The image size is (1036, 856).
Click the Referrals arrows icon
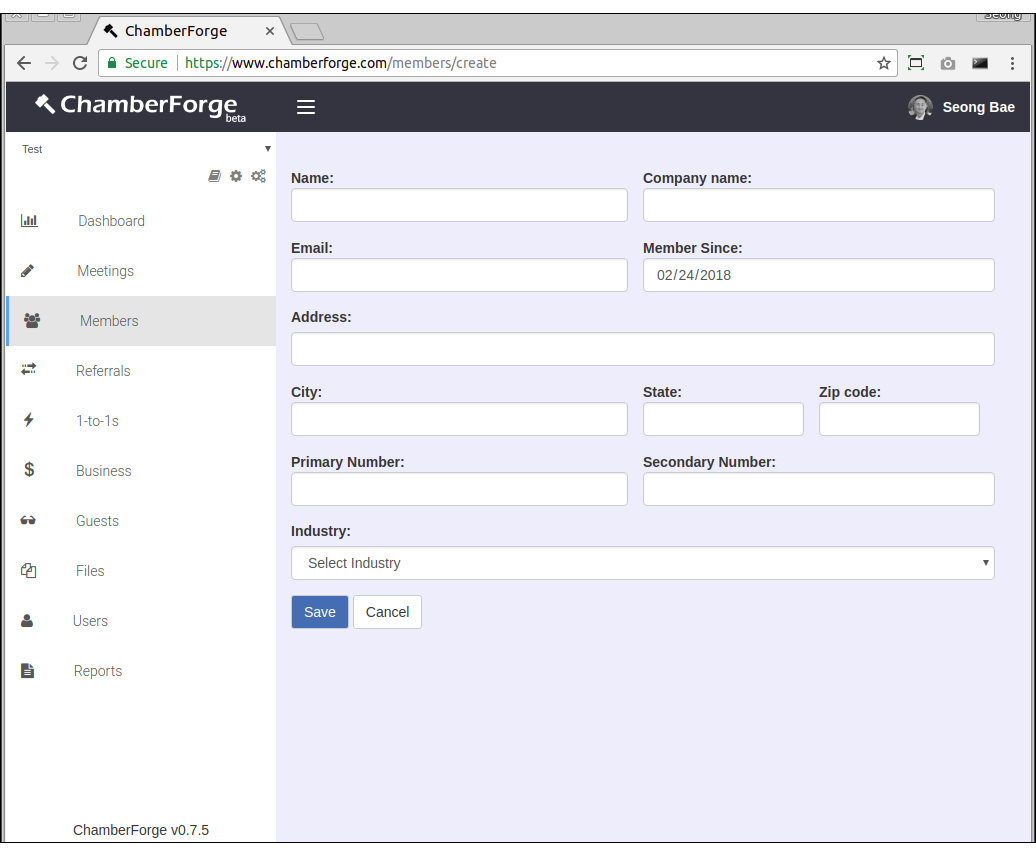click(29, 370)
